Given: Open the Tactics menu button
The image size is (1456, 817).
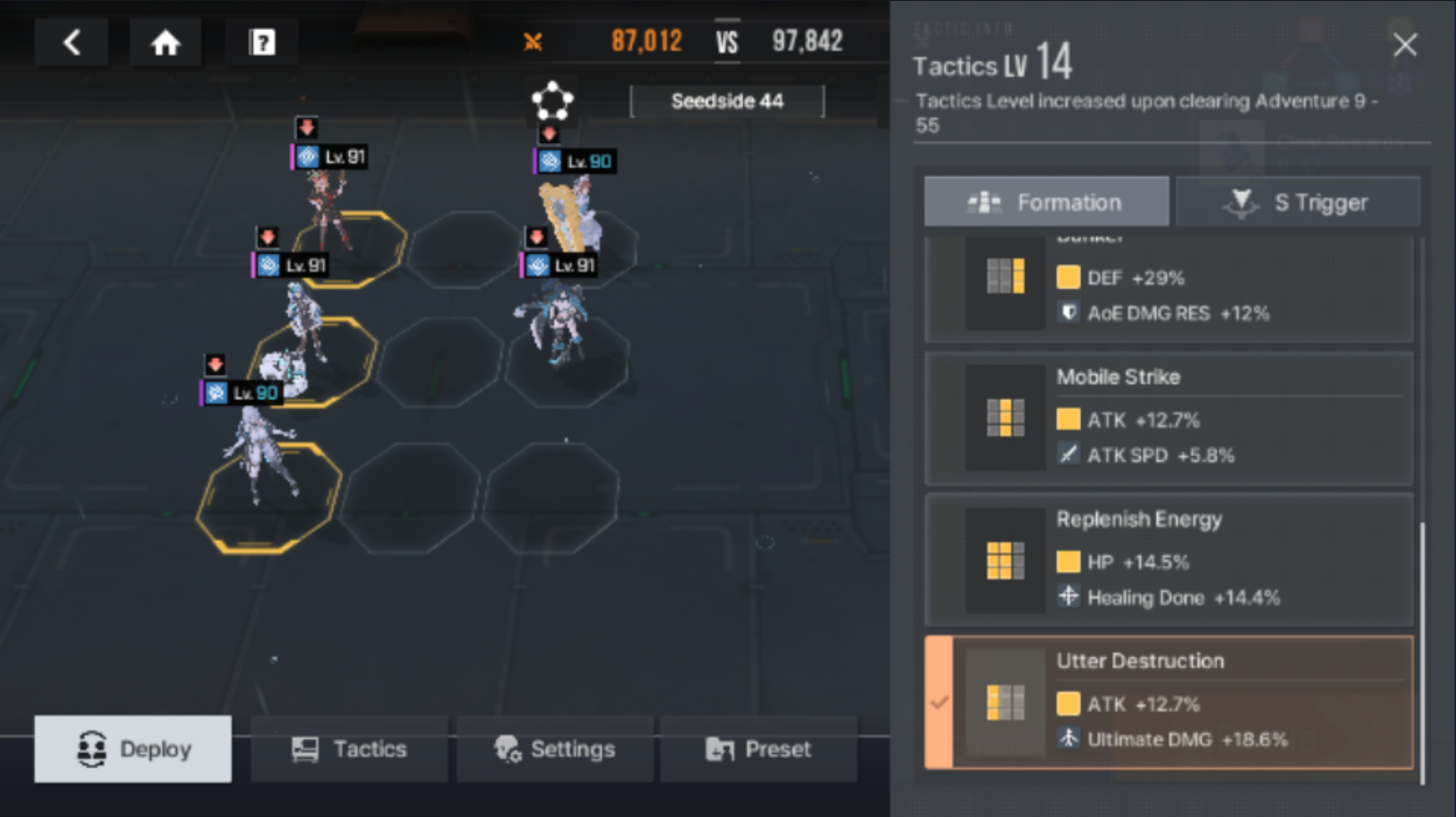Looking at the screenshot, I should (349, 749).
